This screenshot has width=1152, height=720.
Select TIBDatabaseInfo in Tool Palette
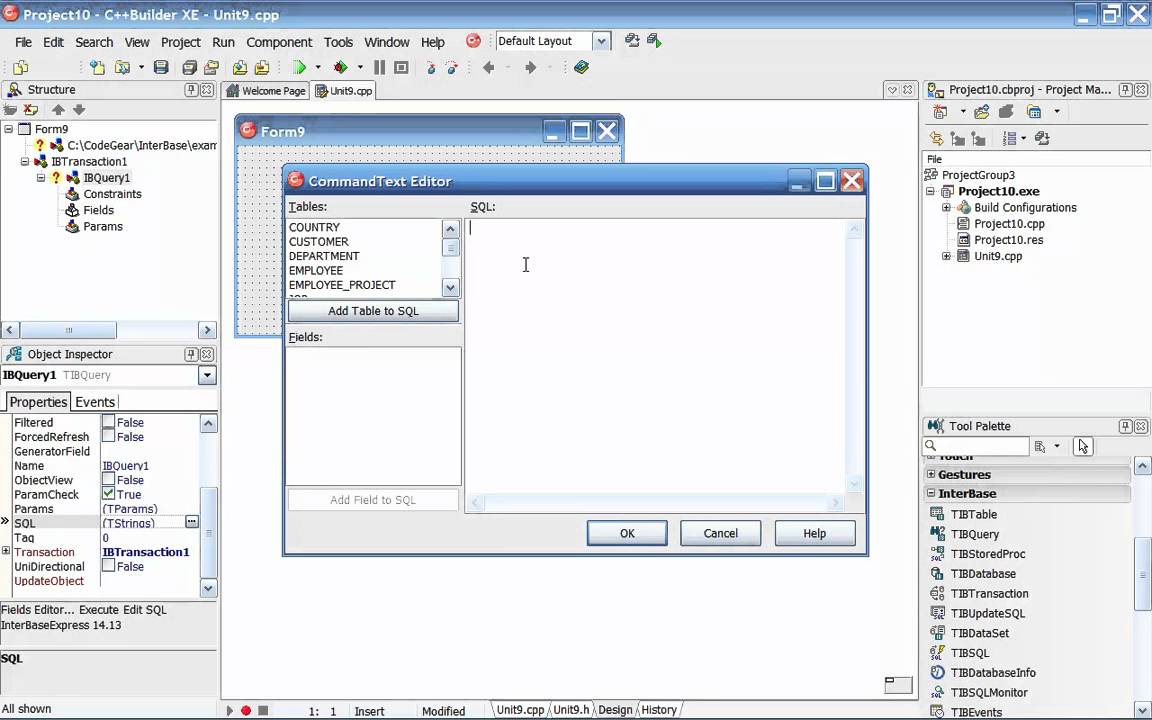pyautogui.click(x=993, y=673)
